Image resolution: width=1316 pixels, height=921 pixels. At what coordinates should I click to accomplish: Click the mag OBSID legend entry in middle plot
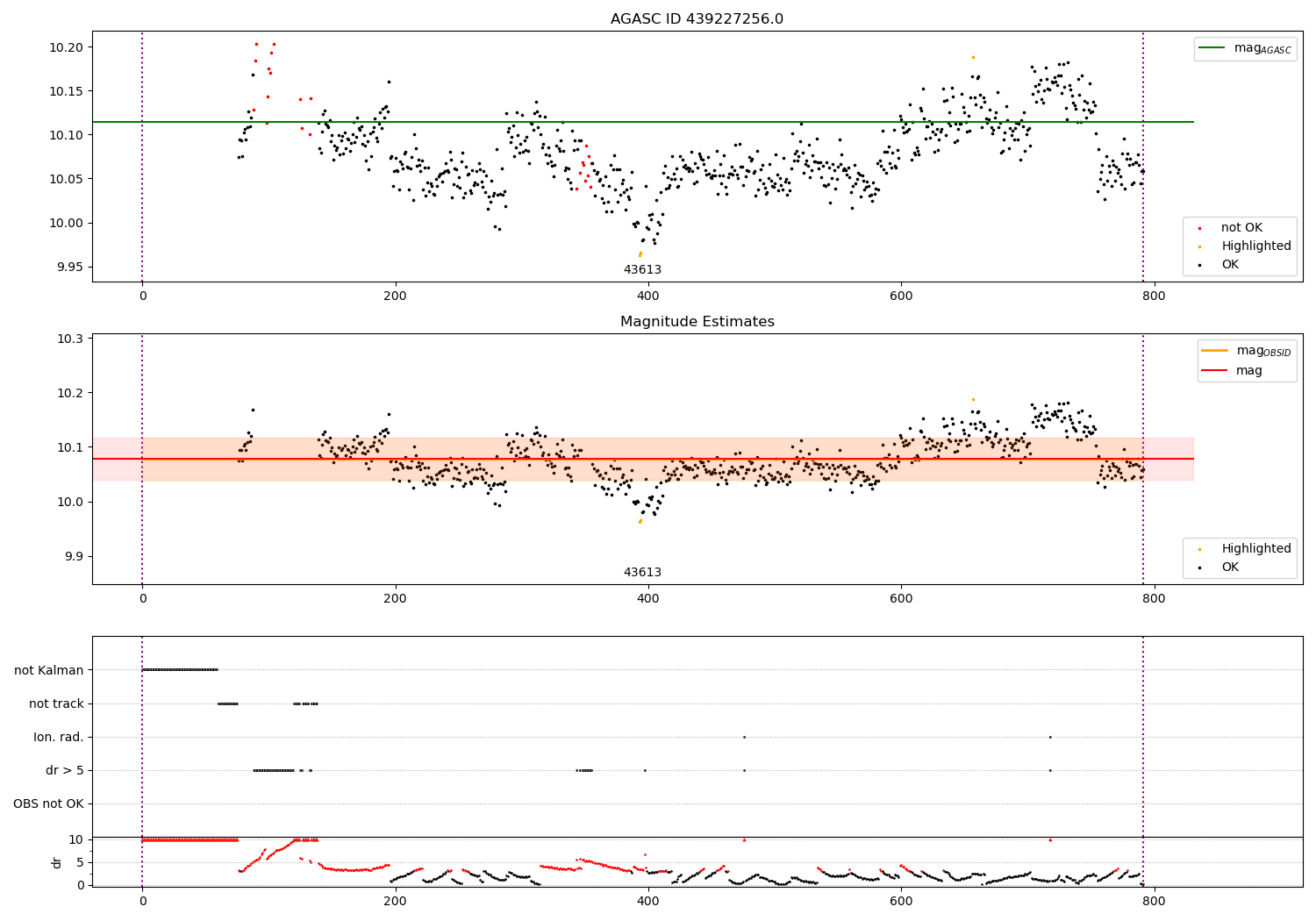[1247, 351]
